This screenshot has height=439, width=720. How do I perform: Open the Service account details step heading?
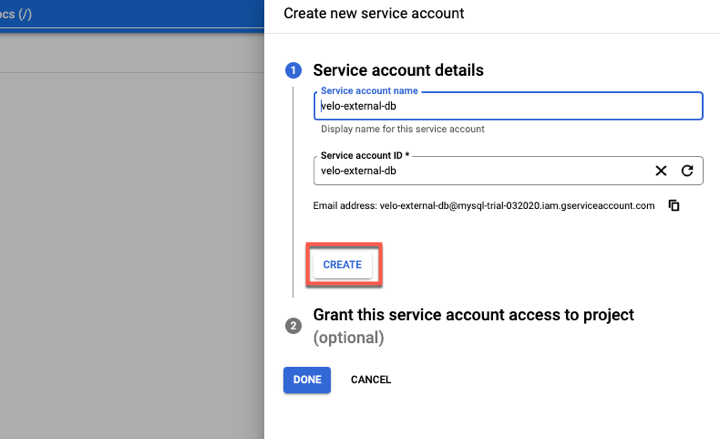pyautogui.click(x=398, y=70)
